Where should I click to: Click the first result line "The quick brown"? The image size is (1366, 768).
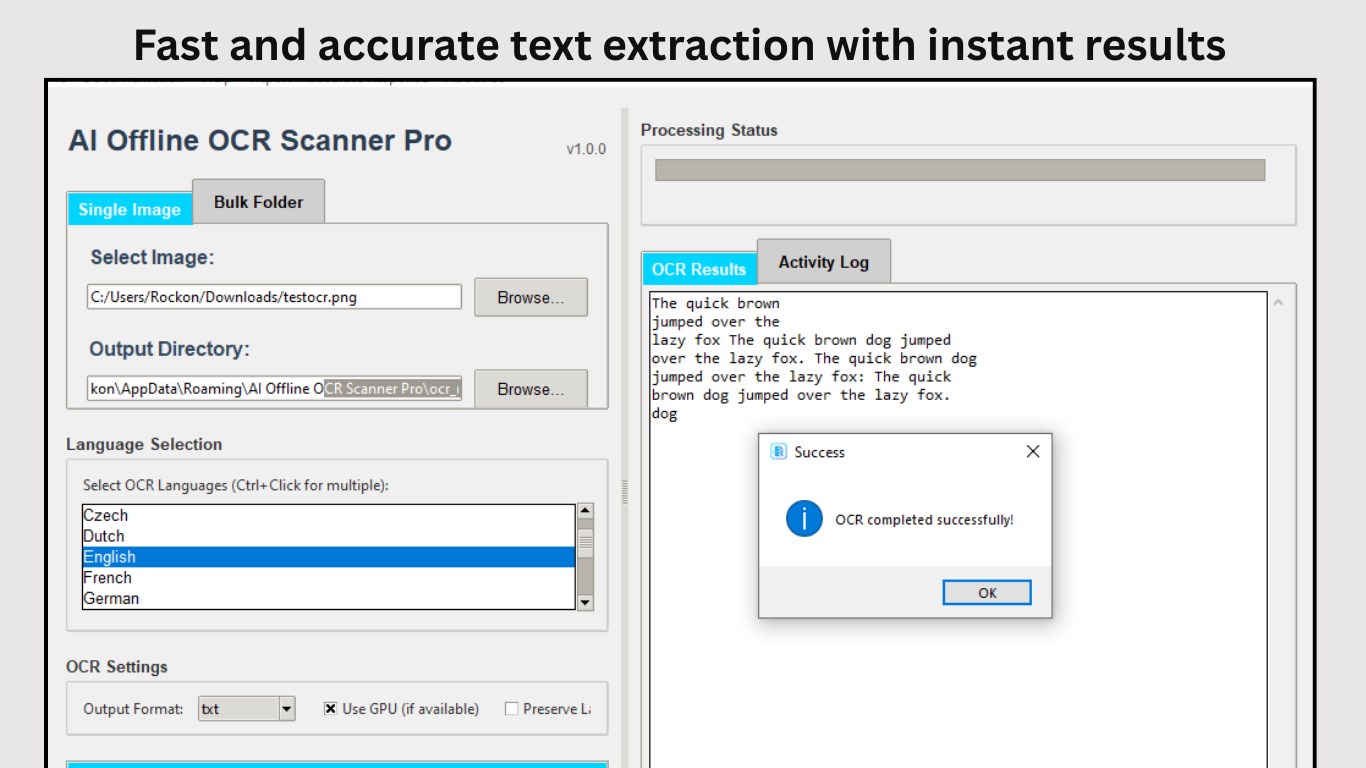coord(716,303)
